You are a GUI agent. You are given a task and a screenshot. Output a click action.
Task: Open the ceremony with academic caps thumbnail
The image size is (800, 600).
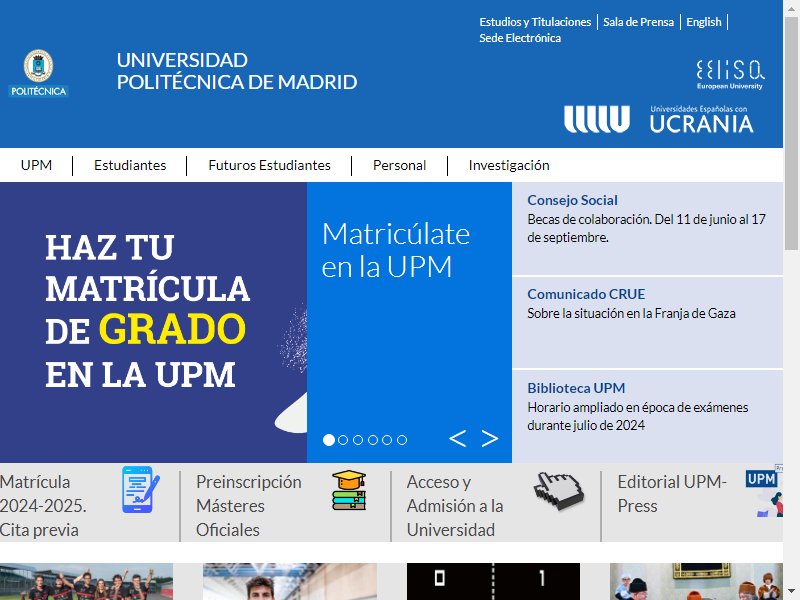(x=696, y=582)
